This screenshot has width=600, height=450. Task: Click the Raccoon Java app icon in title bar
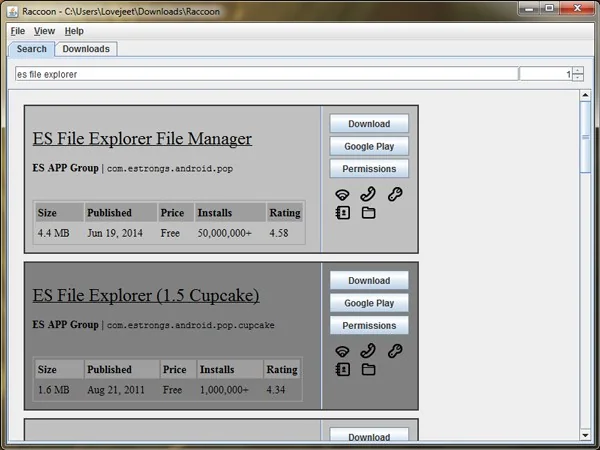click(12, 11)
